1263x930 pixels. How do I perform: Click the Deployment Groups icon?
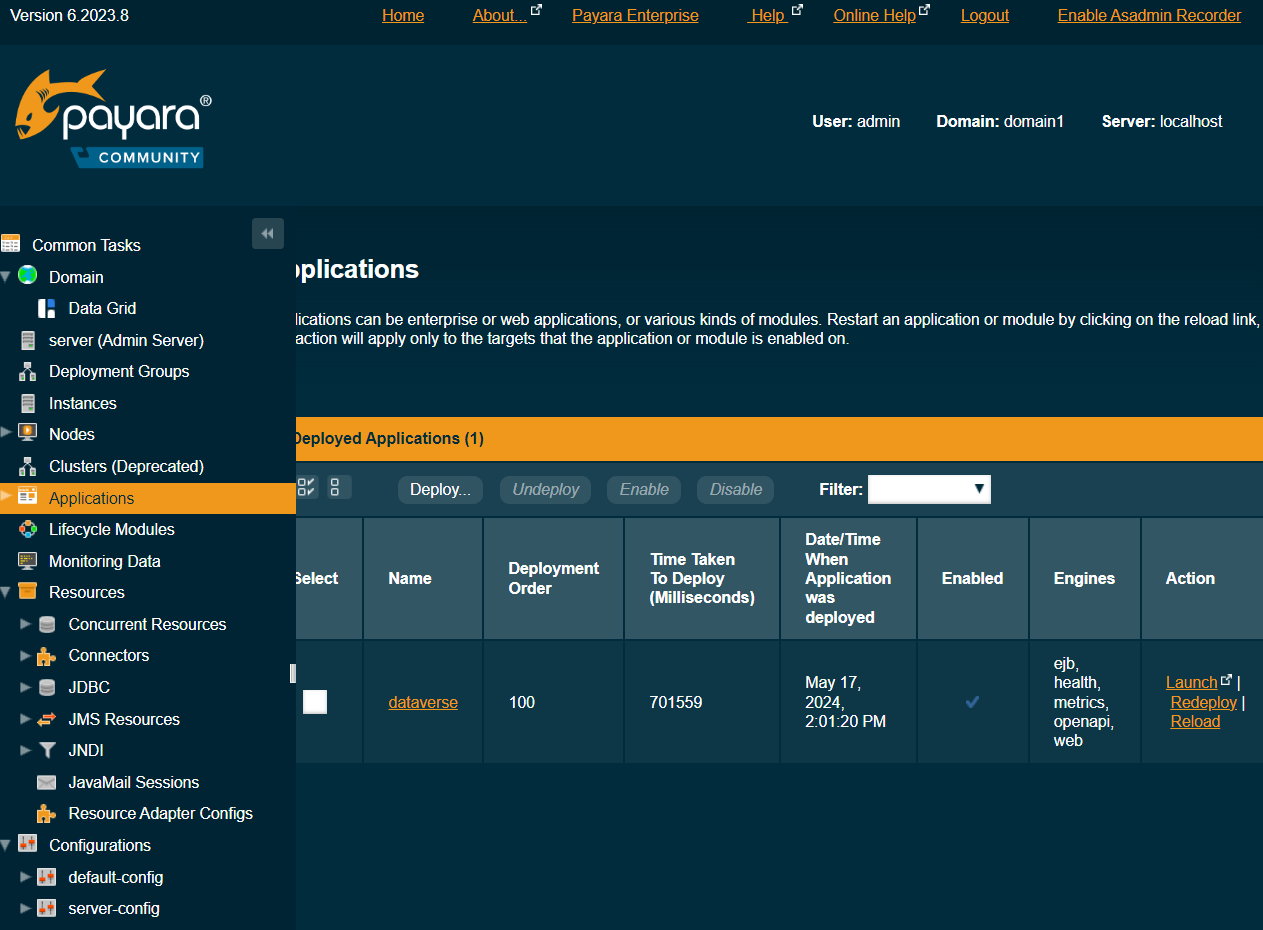pyautogui.click(x=28, y=371)
